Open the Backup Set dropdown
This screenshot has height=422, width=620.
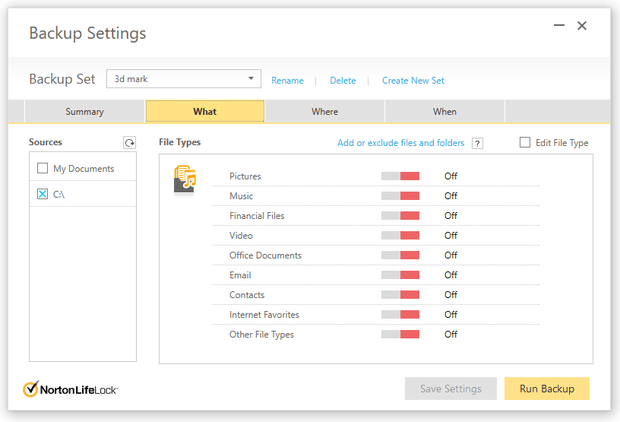pyautogui.click(x=251, y=79)
